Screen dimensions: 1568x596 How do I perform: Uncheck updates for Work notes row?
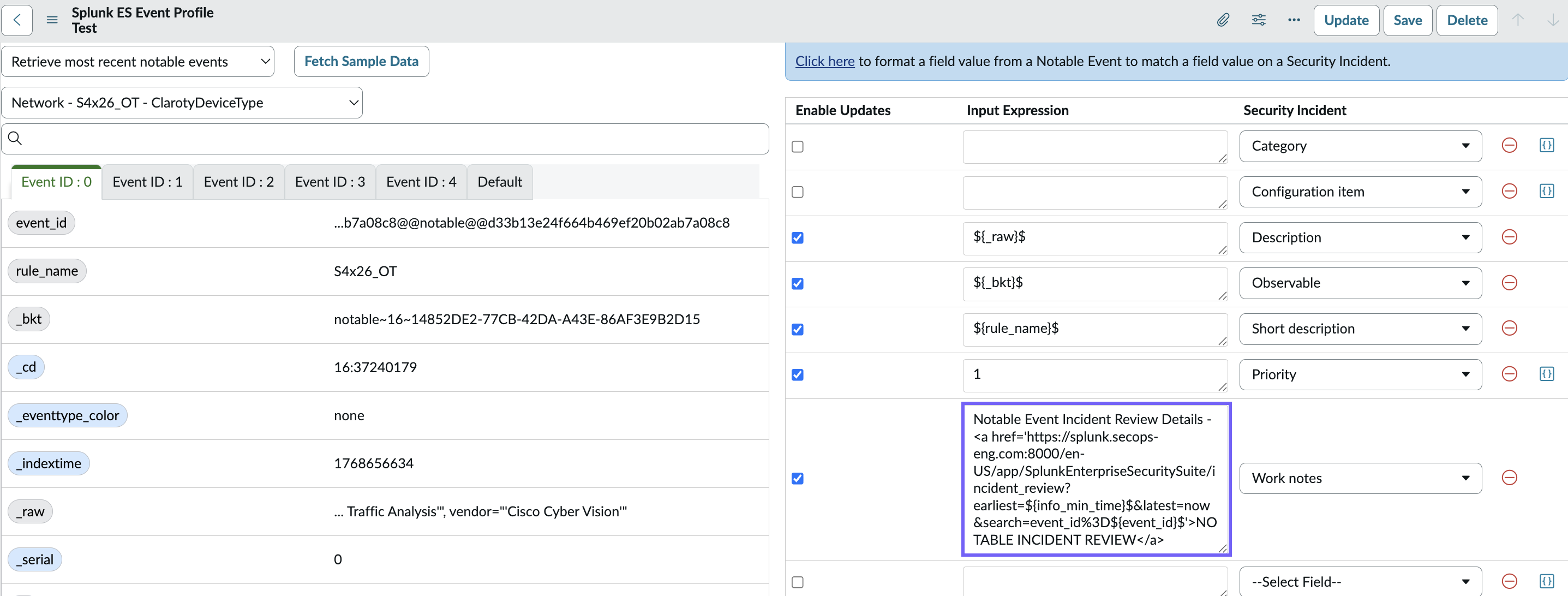[x=798, y=479]
